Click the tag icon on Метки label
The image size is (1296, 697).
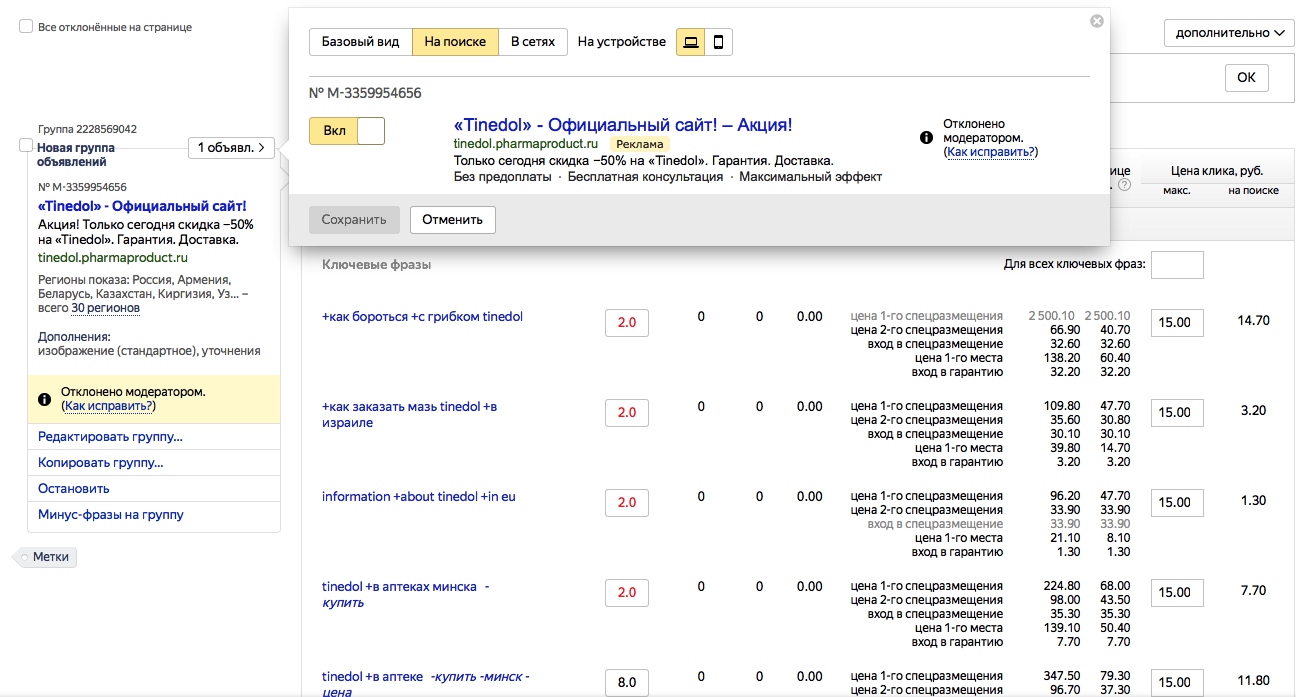[x=24, y=557]
